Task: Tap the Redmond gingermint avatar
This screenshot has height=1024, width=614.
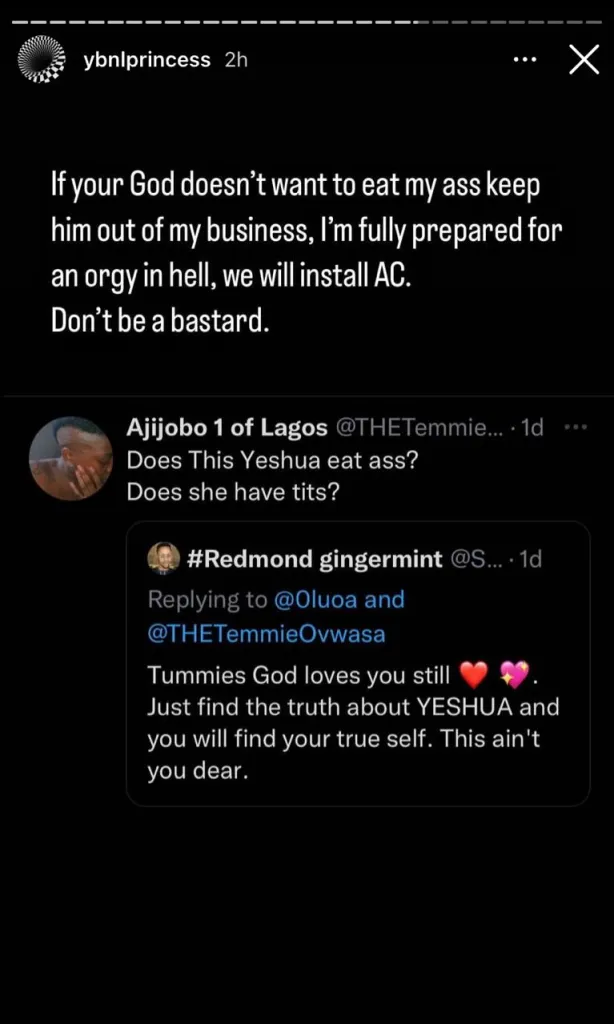Action: [x=163, y=558]
